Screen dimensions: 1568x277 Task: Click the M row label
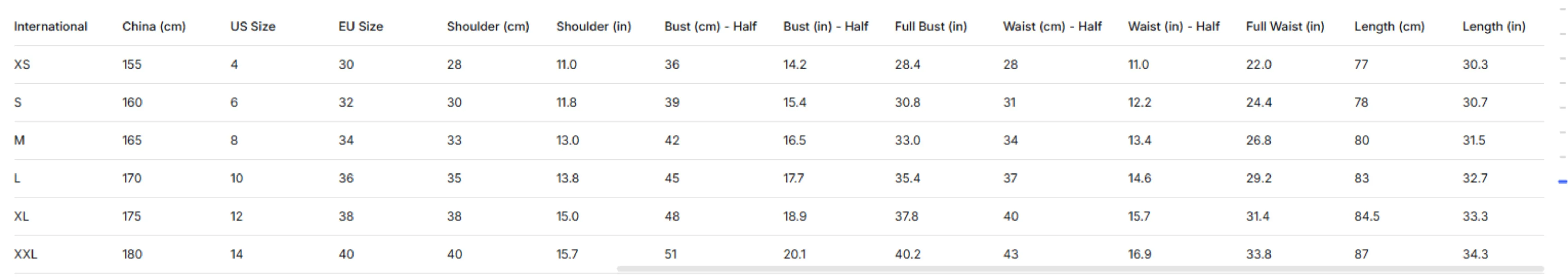(x=19, y=141)
